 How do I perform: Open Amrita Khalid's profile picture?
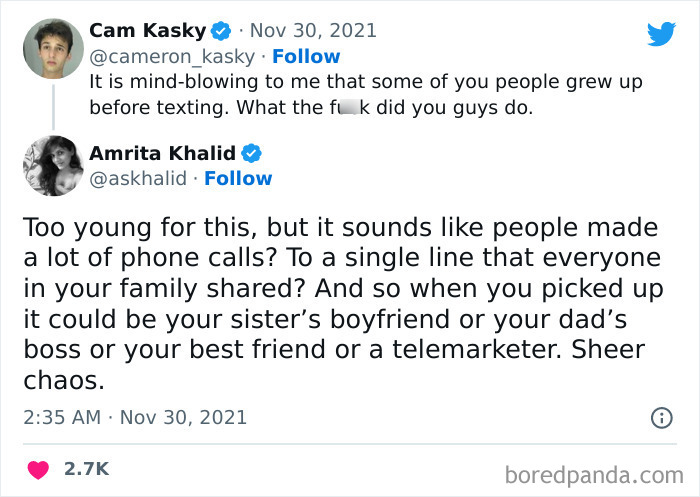point(49,166)
